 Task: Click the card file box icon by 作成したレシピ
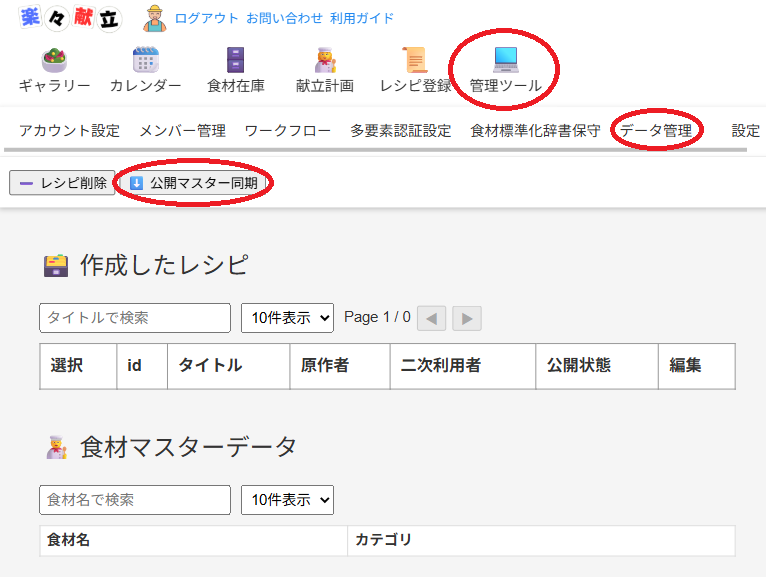[x=56, y=265]
